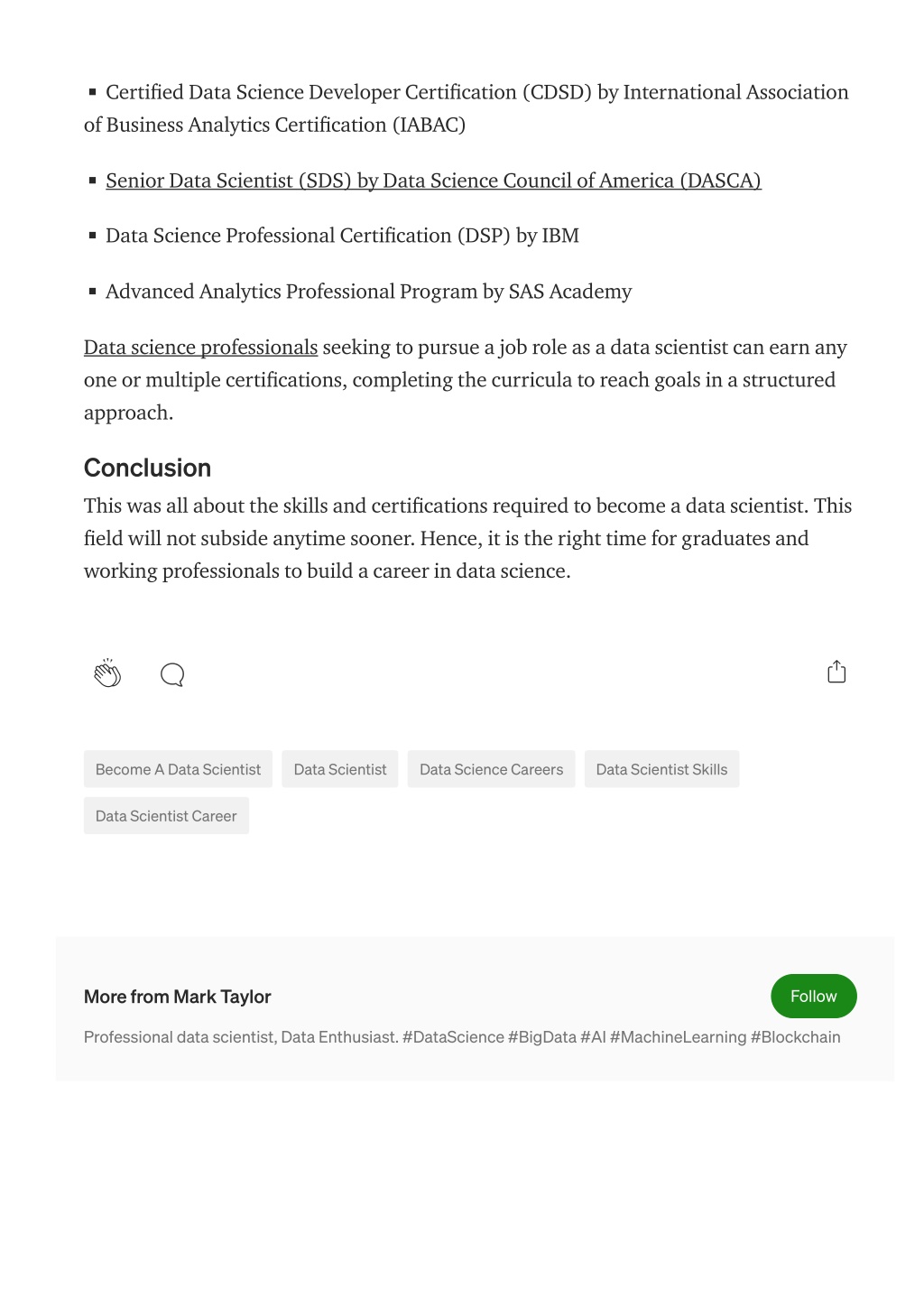Follow Mark Taylor with the green button

pyautogui.click(x=814, y=996)
